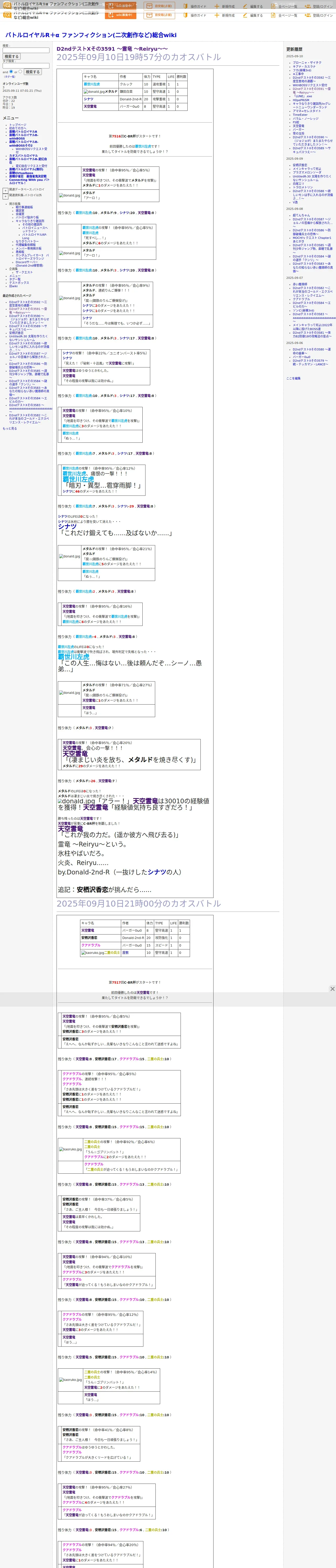Open 超てんちゃん in 更新履歴
This screenshot has width=336, height=1568.
pos(301,216)
